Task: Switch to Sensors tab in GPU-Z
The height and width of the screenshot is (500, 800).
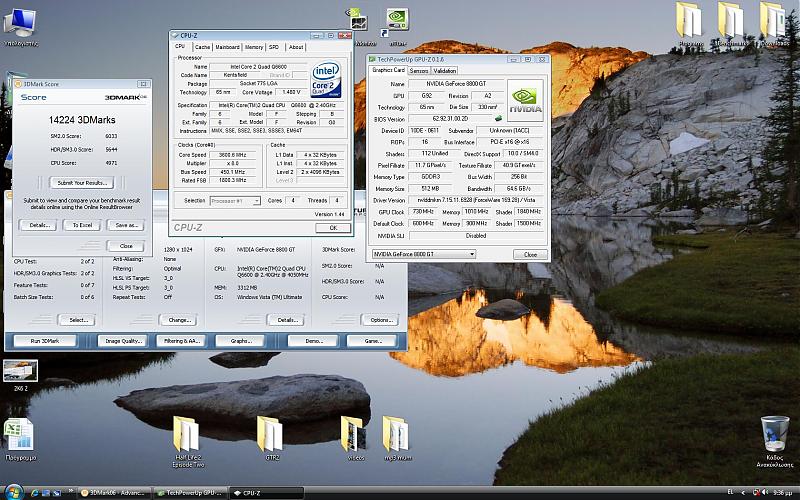Action: pyautogui.click(x=419, y=71)
